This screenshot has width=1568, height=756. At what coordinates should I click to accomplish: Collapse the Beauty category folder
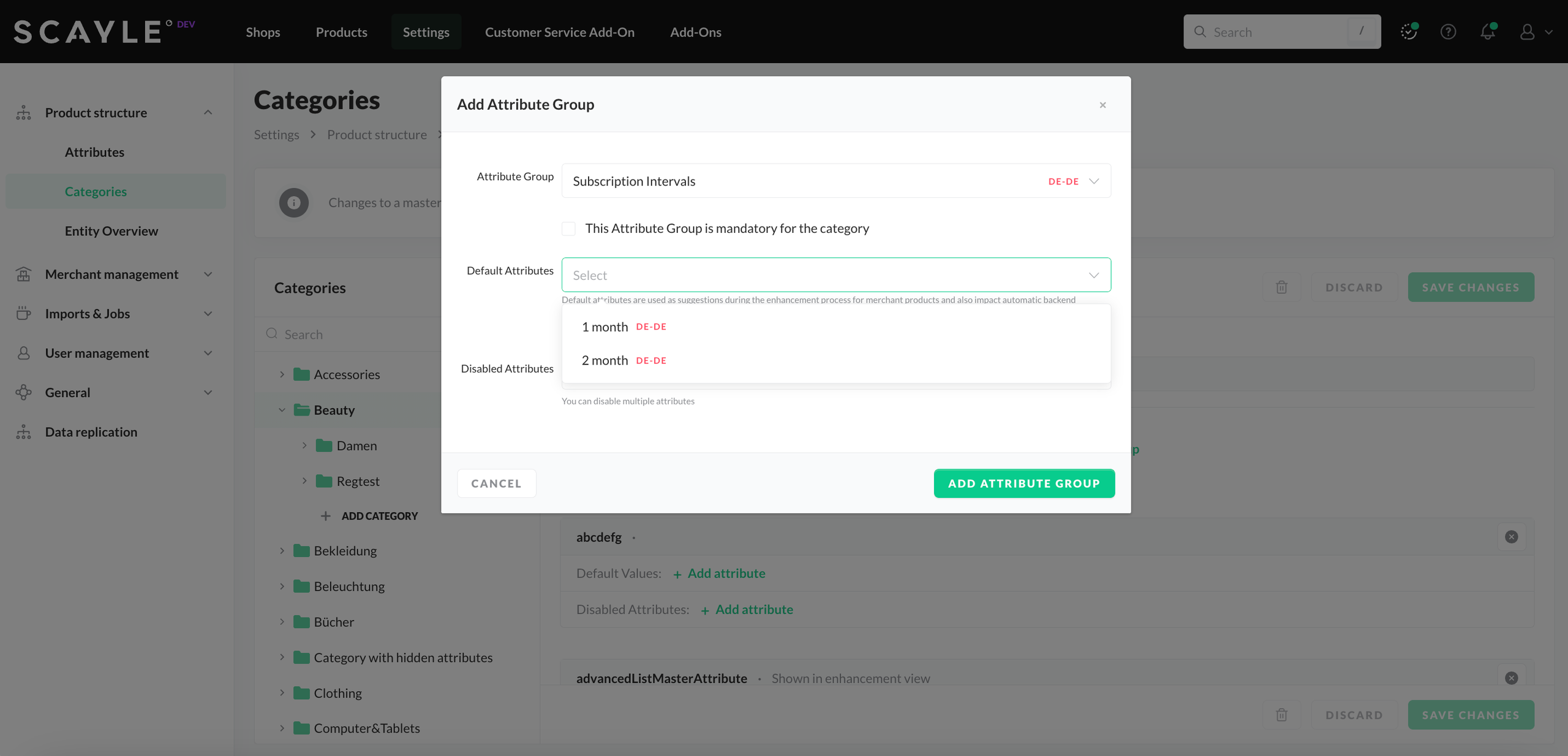pyautogui.click(x=282, y=410)
